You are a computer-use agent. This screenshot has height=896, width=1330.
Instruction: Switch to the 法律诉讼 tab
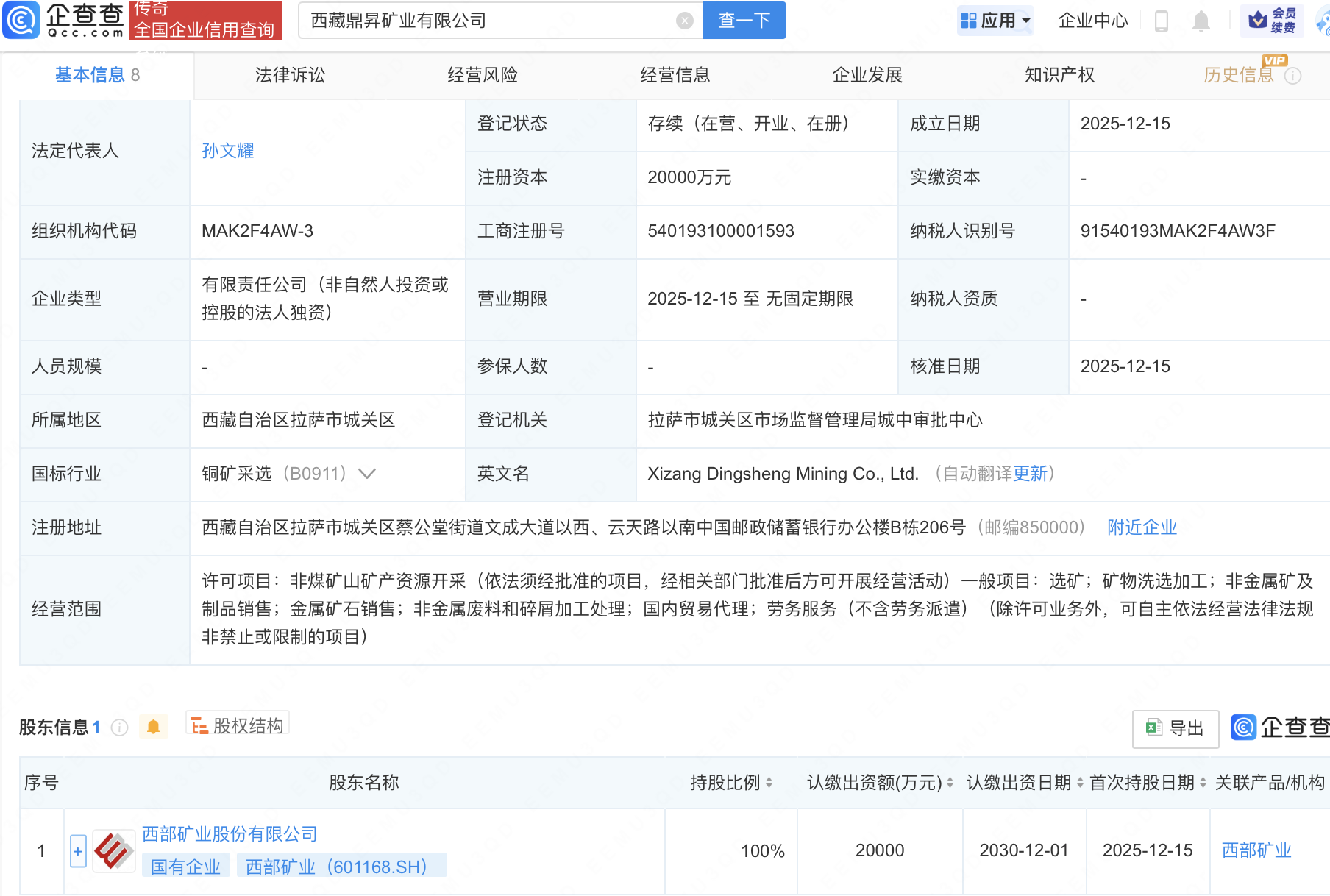pyautogui.click(x=290, y=75)
